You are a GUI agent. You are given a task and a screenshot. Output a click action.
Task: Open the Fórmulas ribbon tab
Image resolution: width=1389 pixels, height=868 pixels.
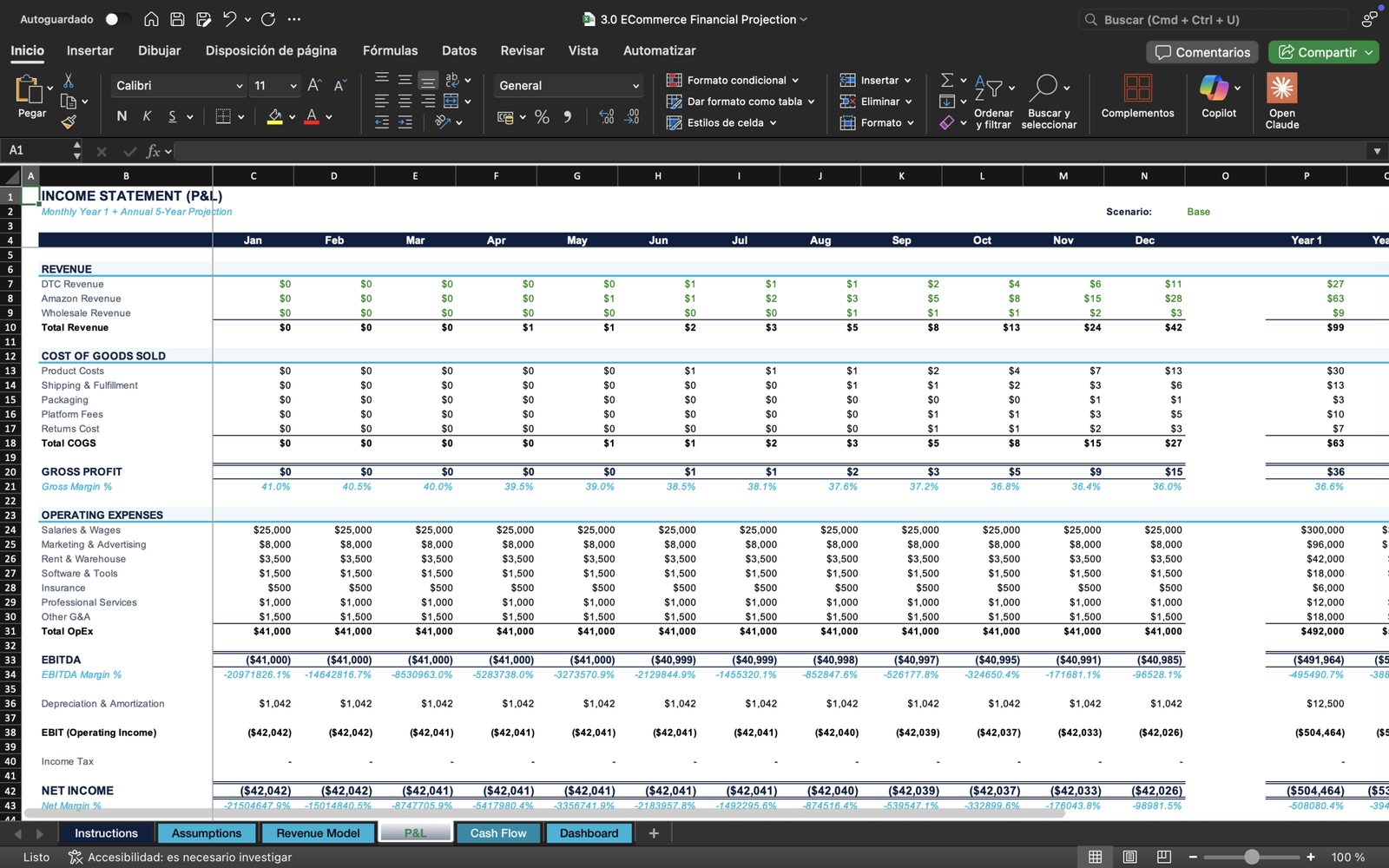390,50
